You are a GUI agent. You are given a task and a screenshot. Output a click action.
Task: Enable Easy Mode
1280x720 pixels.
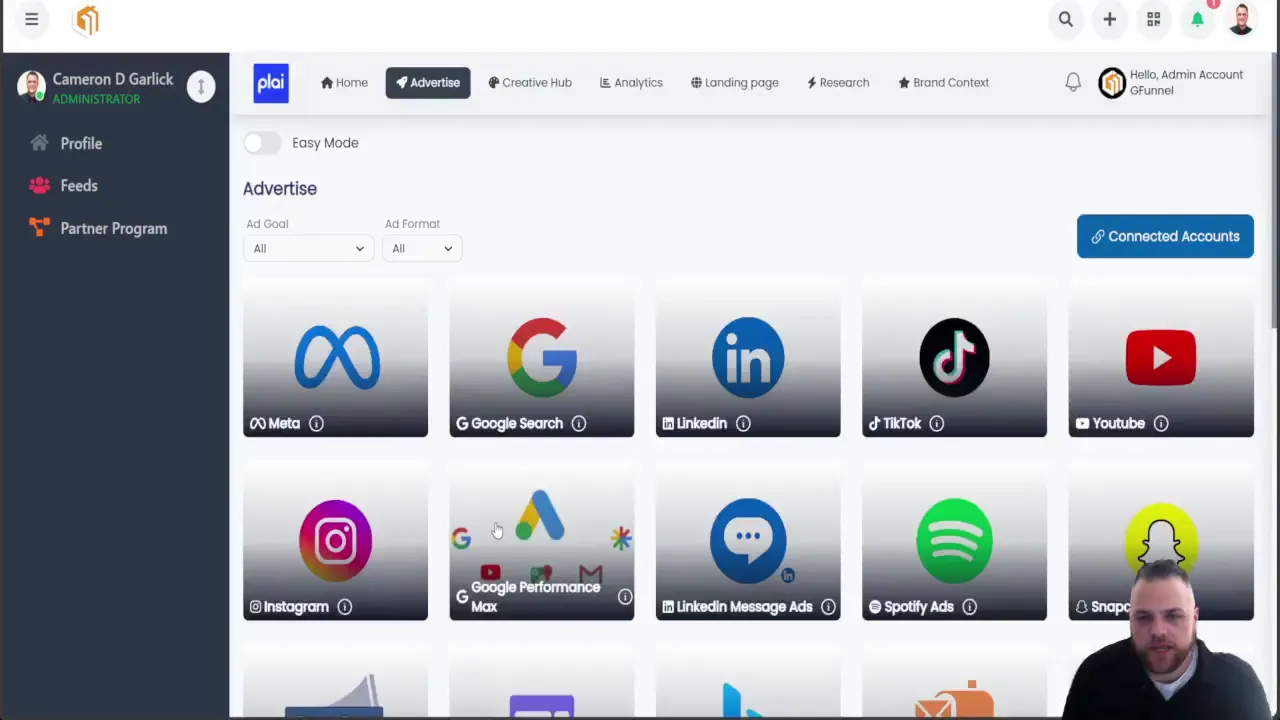[x=262, y=142]
